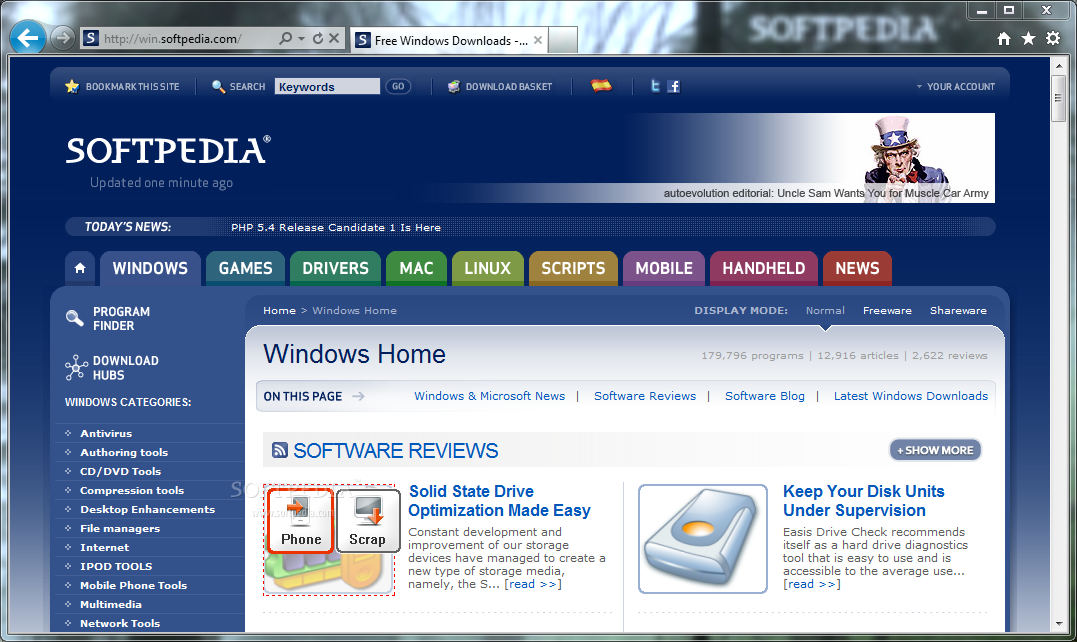Image resolution: width=1077 pixels, height=642 pixels.
Task: Select the Free Windows Downloads tab
Action: [x=449, y=41]
